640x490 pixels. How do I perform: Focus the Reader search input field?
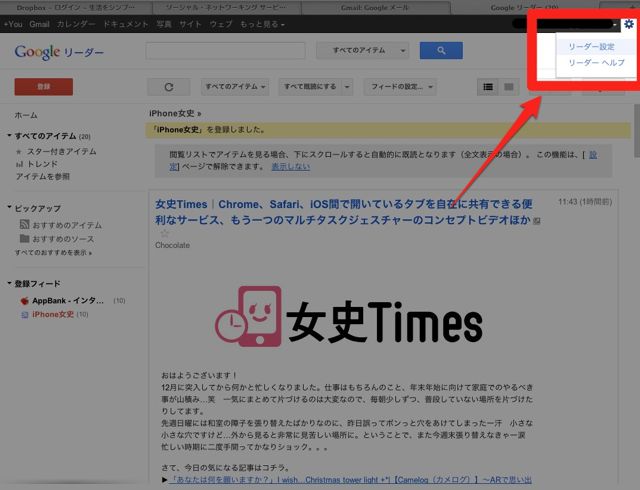click(x=225, y=51)
